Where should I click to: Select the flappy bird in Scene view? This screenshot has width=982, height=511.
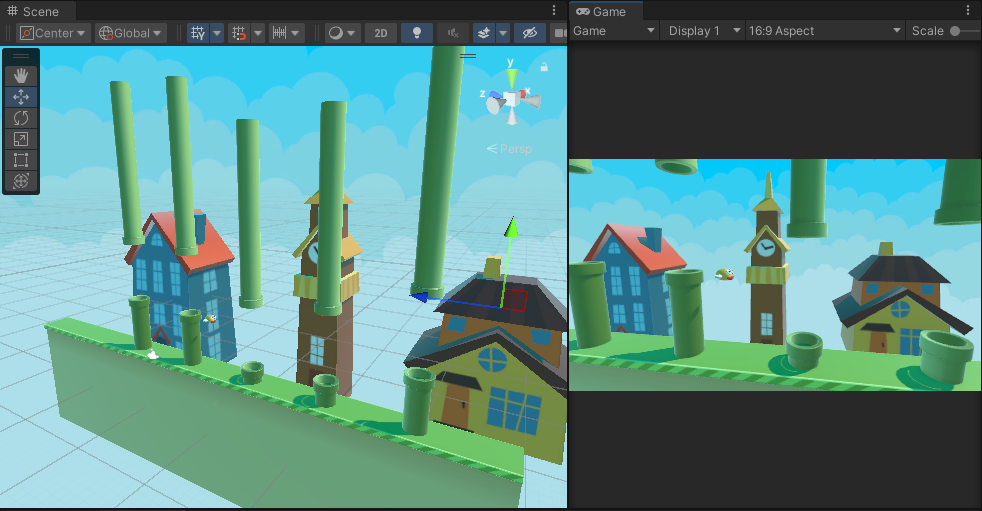coord(210,319)
